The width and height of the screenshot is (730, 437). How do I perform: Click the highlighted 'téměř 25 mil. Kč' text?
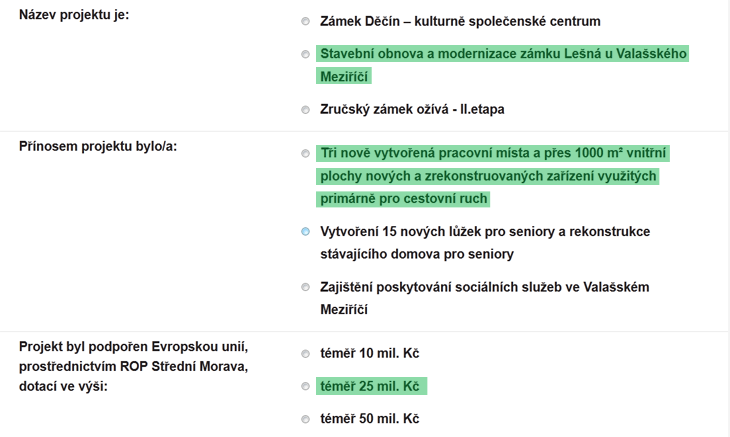pos(370,386)
